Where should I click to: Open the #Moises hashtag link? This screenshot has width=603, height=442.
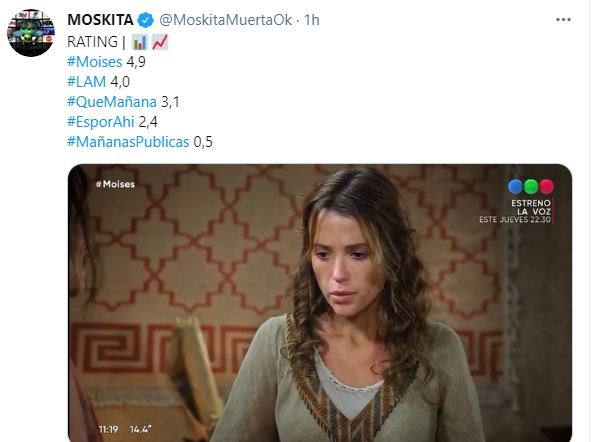pyautogui.click(x=95, y=62)
